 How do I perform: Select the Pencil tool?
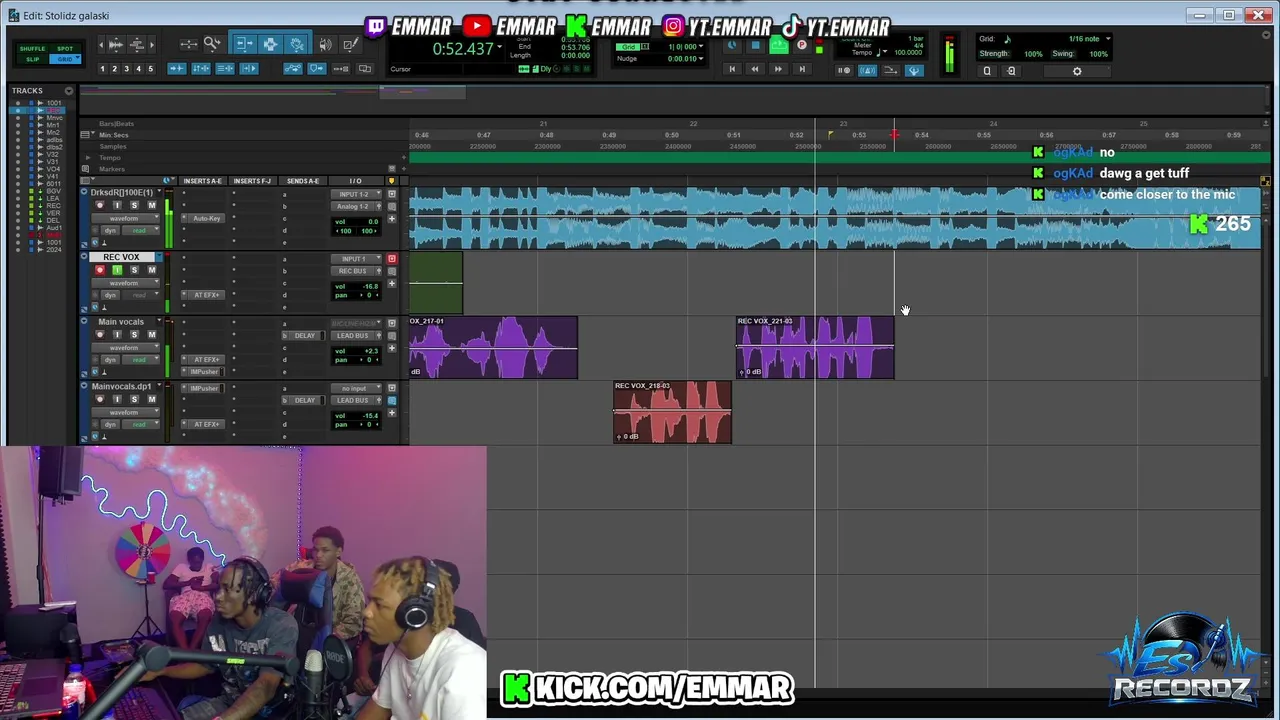click(x=350, y=44)
